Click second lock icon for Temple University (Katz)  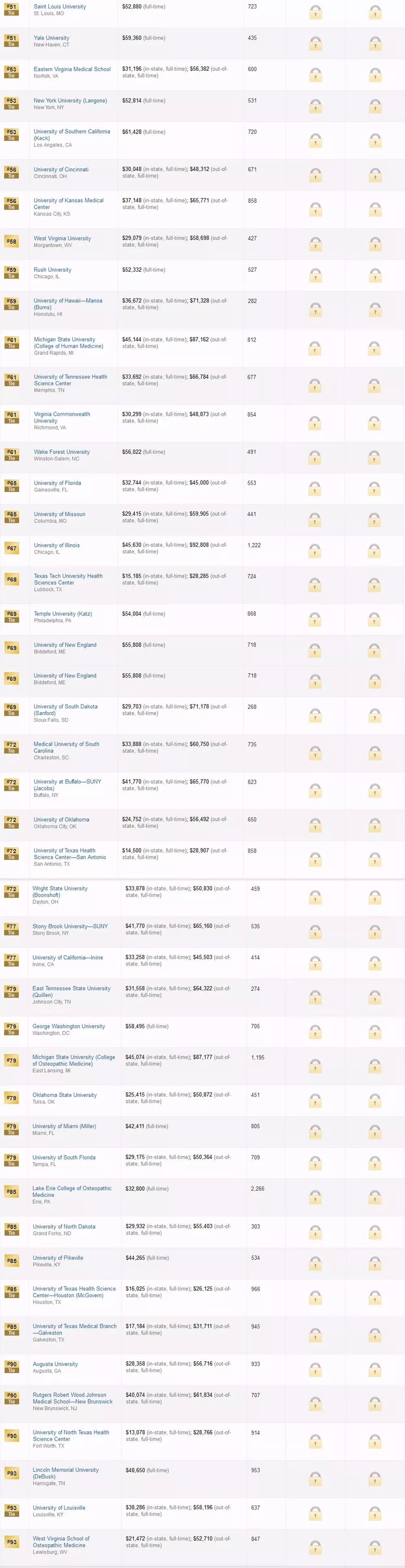click(375, 620)
